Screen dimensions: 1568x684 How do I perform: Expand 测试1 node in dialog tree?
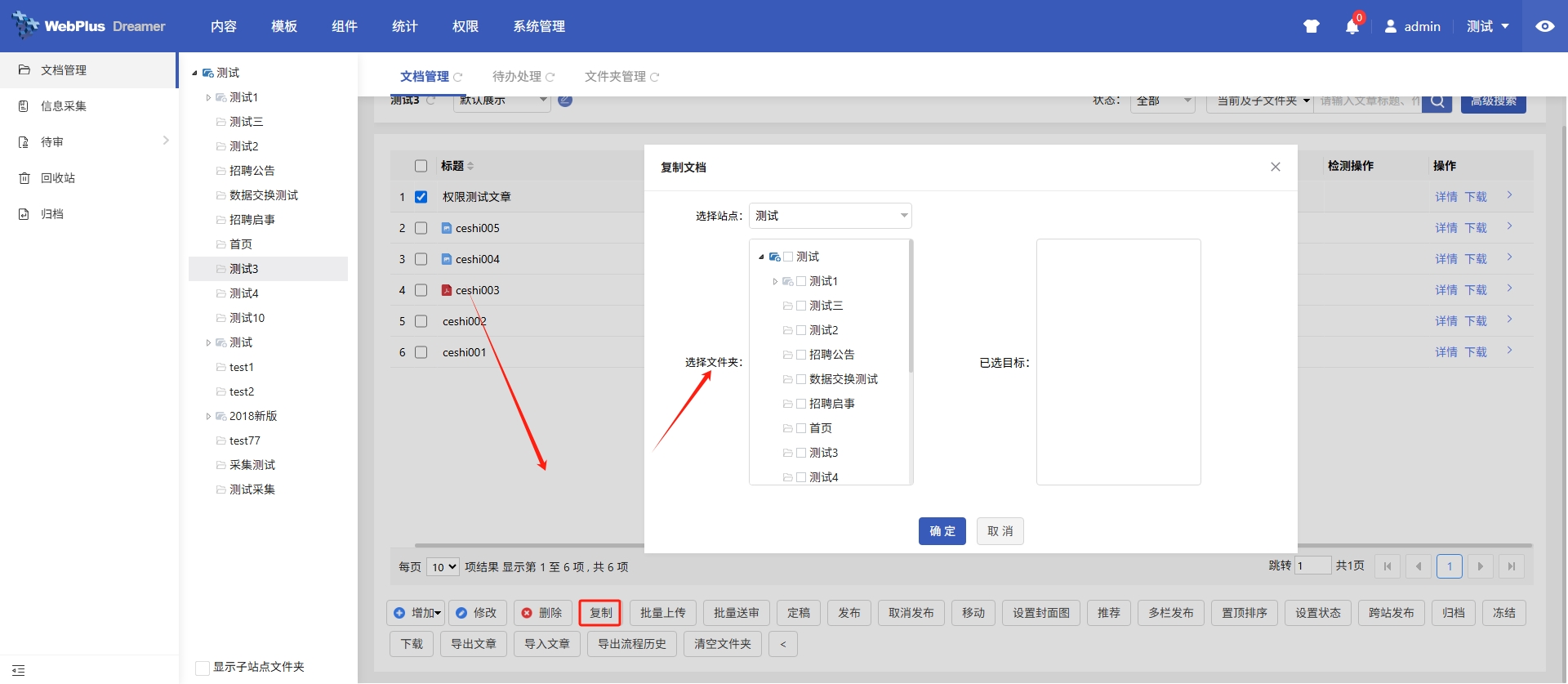pyautogui.click(x=775, y=281)
